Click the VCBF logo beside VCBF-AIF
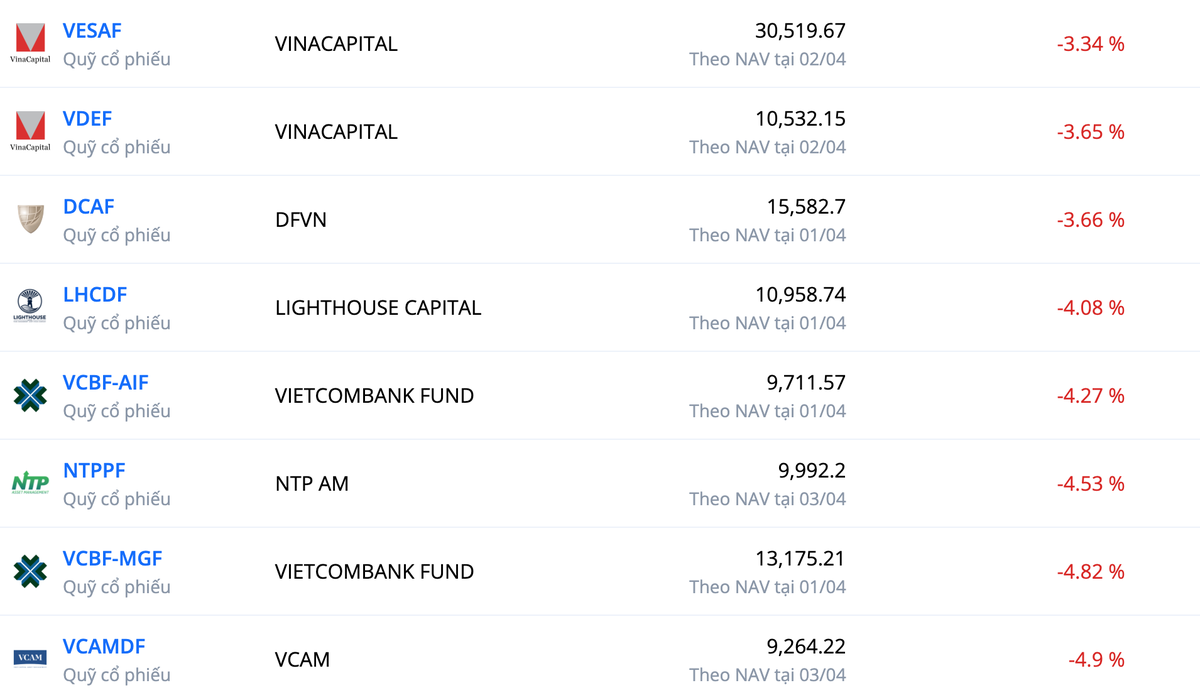The image size is (1200, 700). pos(30,396)
